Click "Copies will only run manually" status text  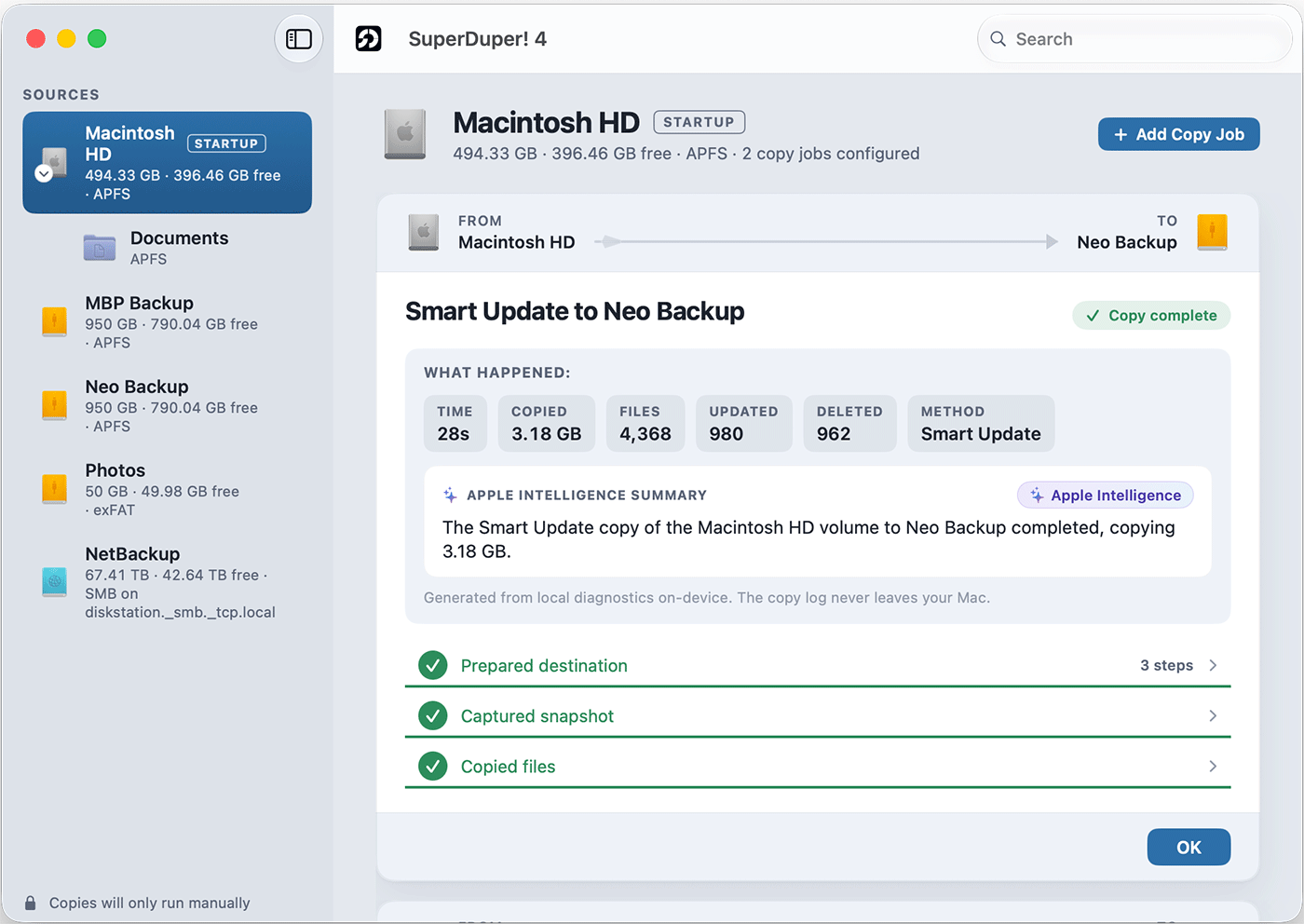click(x=150, y=903)
